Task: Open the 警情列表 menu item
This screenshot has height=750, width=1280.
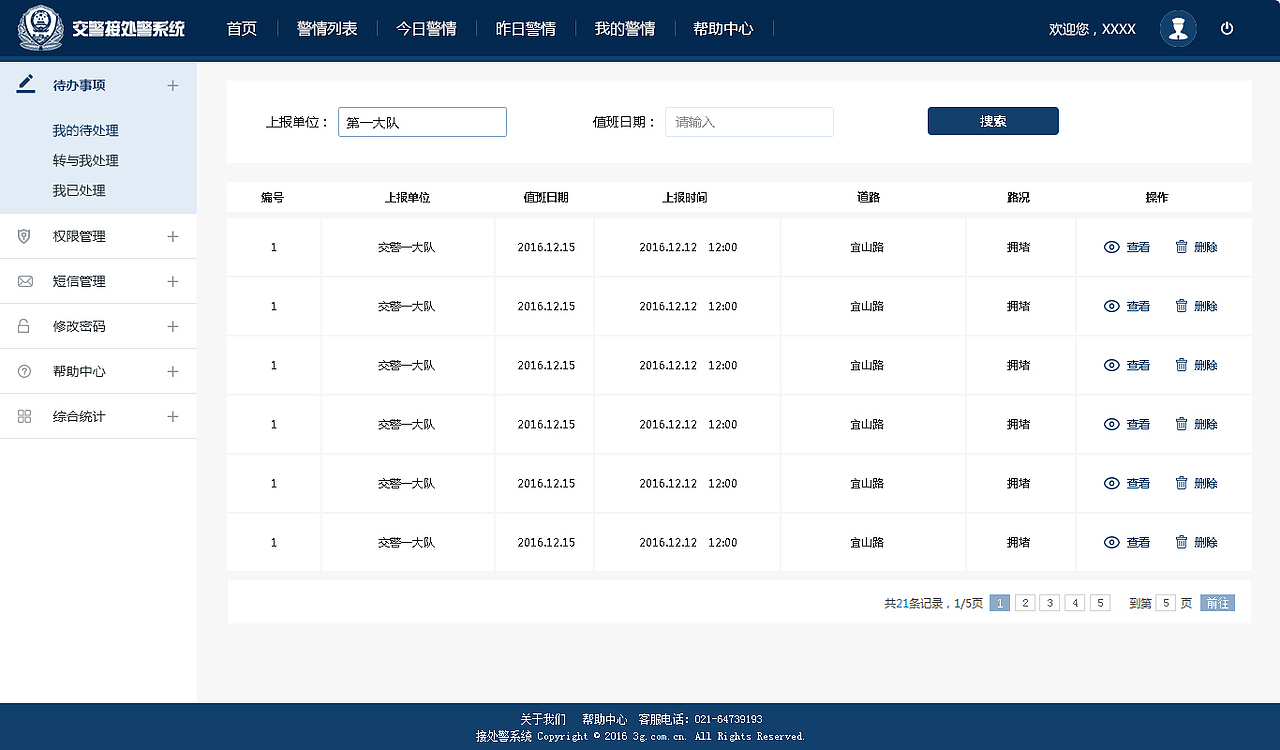Action: 327,29
